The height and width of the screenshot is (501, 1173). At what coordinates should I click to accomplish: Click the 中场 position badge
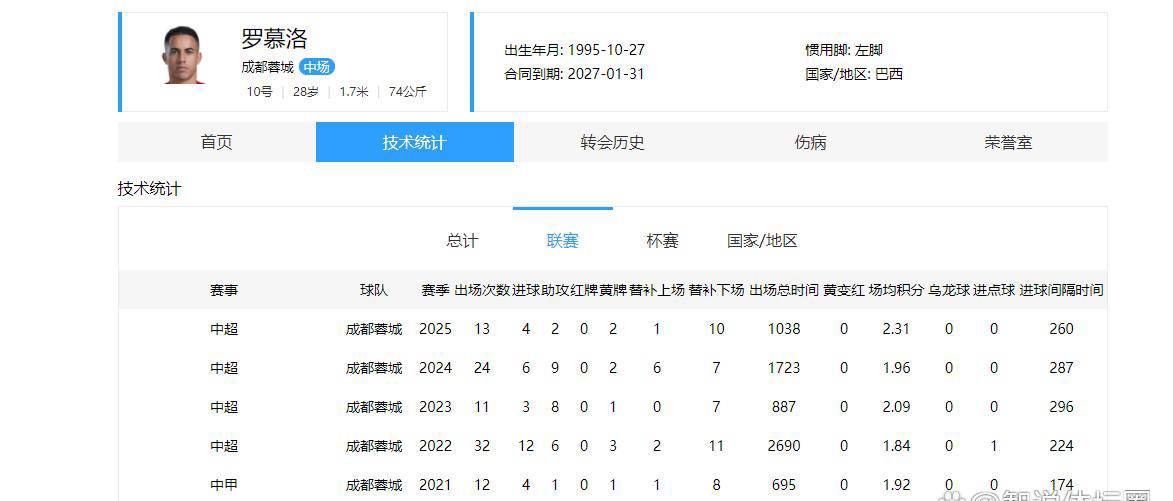point(317,67)
